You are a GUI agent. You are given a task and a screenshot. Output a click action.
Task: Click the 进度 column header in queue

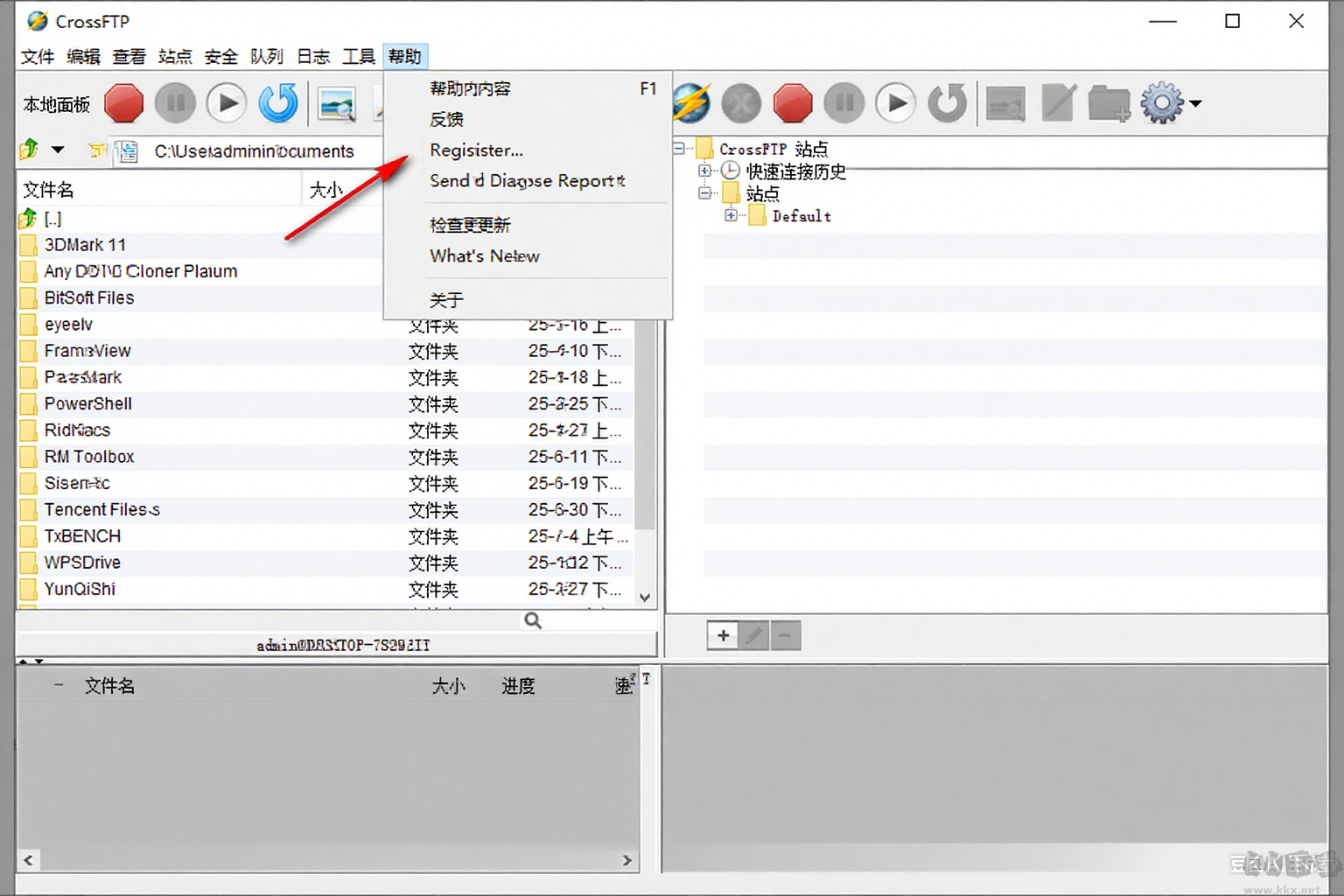click(518, 686)
